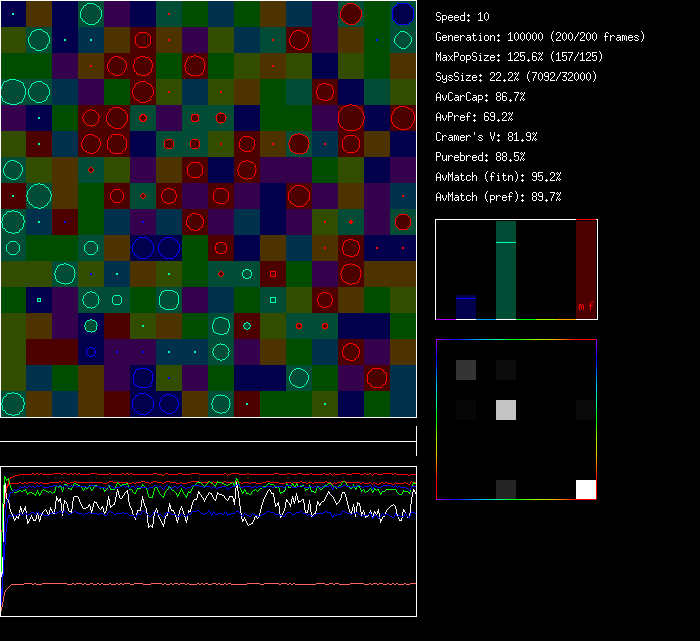Click the Purebred percentage label
700x641 pixels.
pyautogui.click(x=480, y=157)
